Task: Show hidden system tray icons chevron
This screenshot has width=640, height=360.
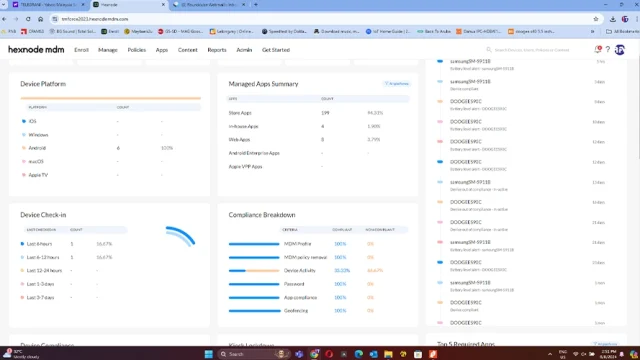Action: (x=550, y=354)
